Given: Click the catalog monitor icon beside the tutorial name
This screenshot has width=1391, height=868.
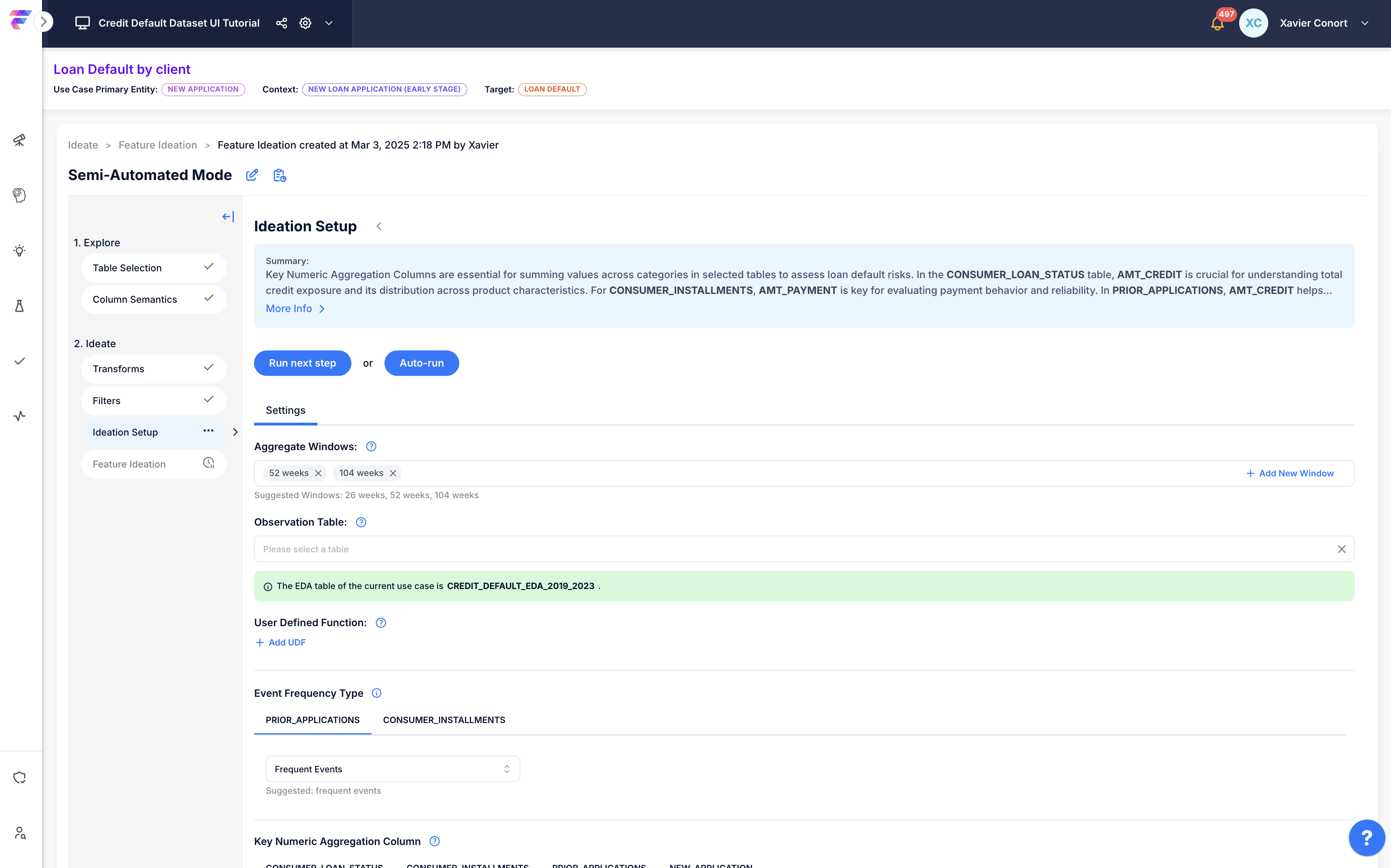Looking at the screenshot, I should [83, 23].
